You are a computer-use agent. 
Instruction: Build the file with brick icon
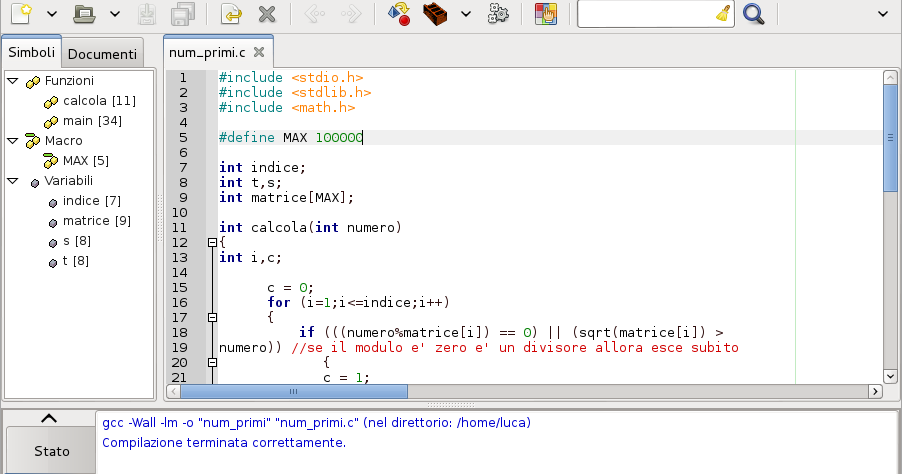tap(435, 14)
